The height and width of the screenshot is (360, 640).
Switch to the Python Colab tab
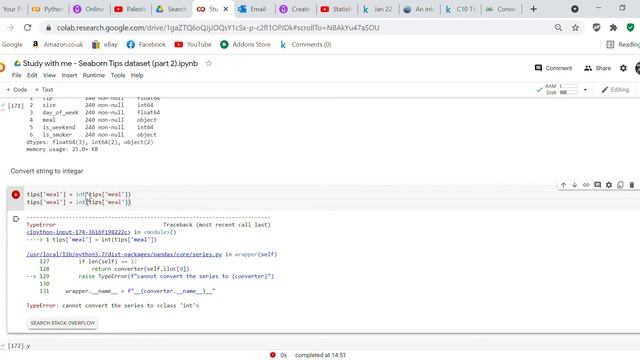(x=48, y=9)
